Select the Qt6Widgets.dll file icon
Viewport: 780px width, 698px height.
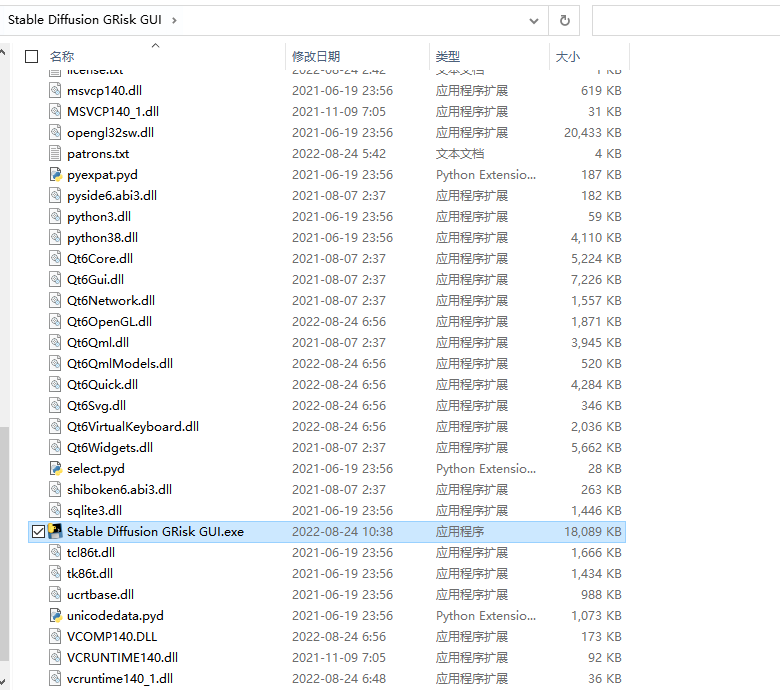55,447
